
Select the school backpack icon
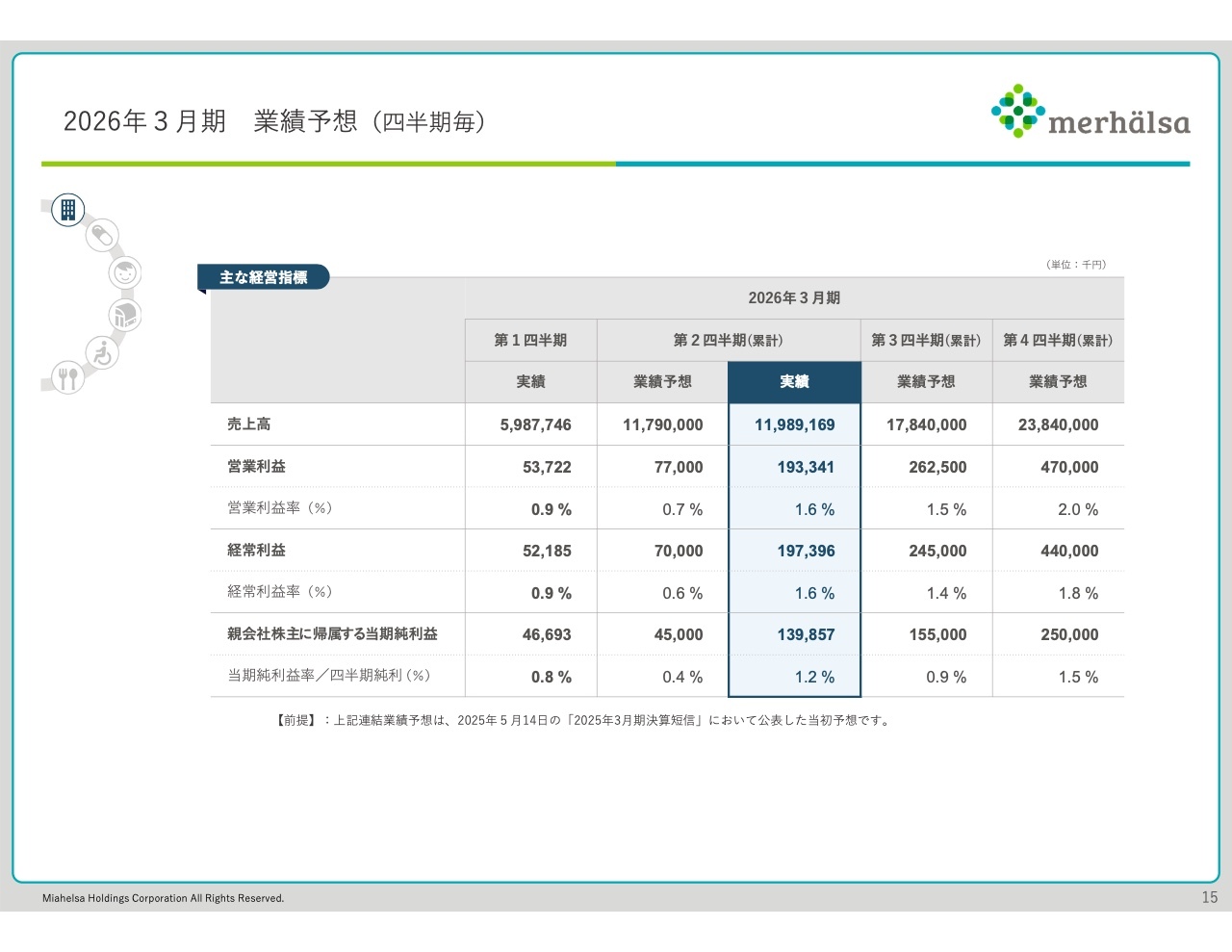[125, 315]
